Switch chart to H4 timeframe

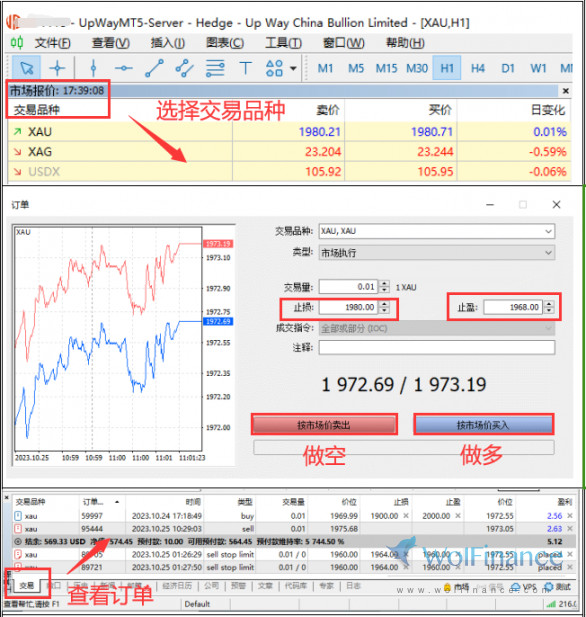477,68
